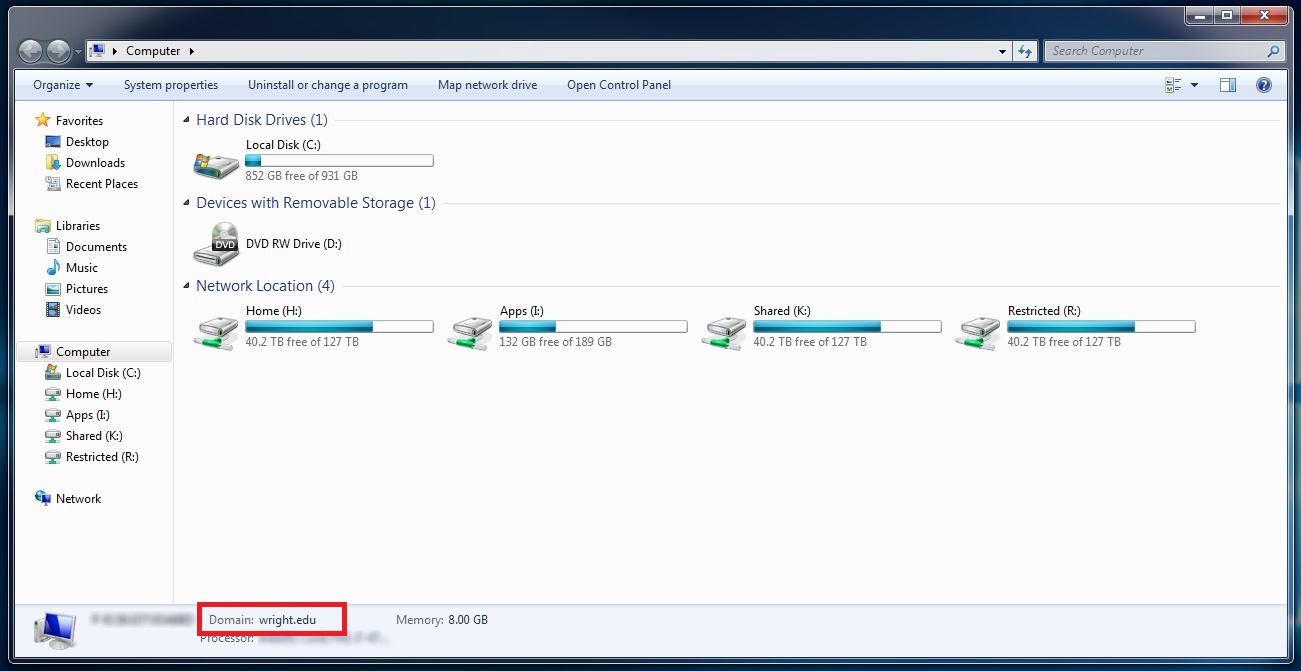Click Map network drive

click(487, 85)
